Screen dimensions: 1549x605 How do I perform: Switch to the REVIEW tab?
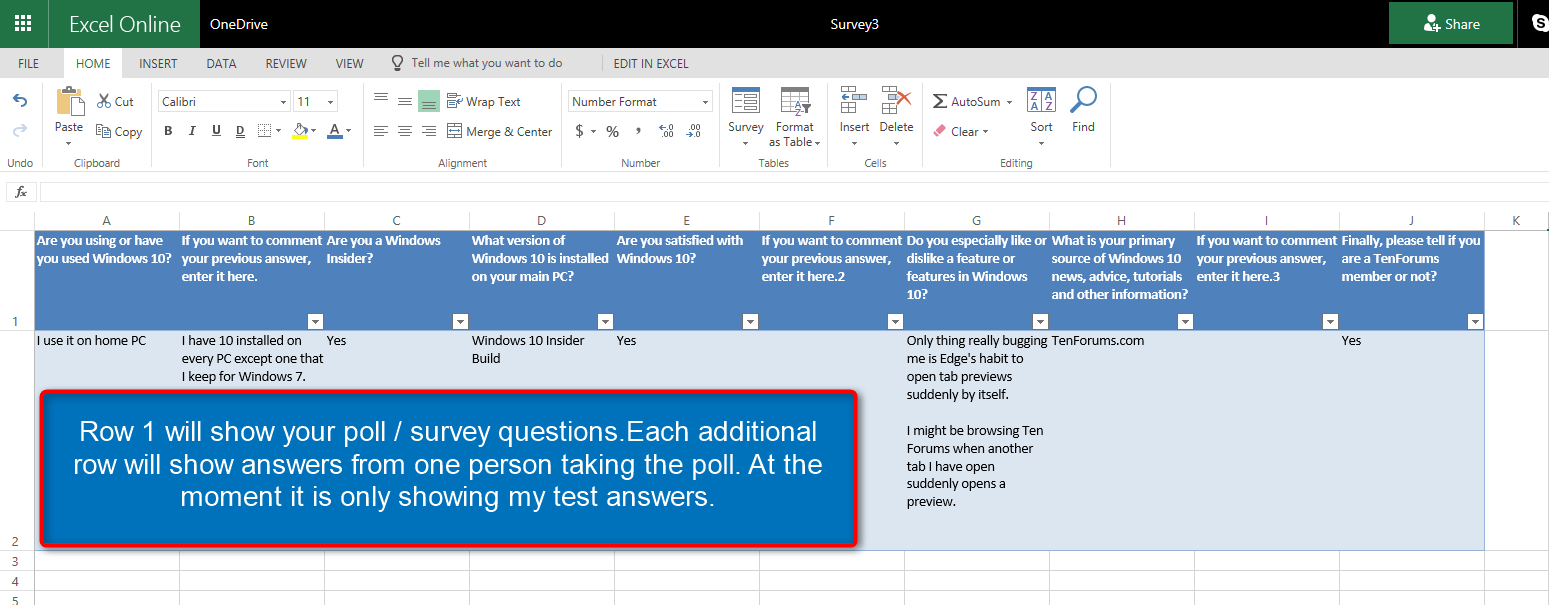point(286,63)
